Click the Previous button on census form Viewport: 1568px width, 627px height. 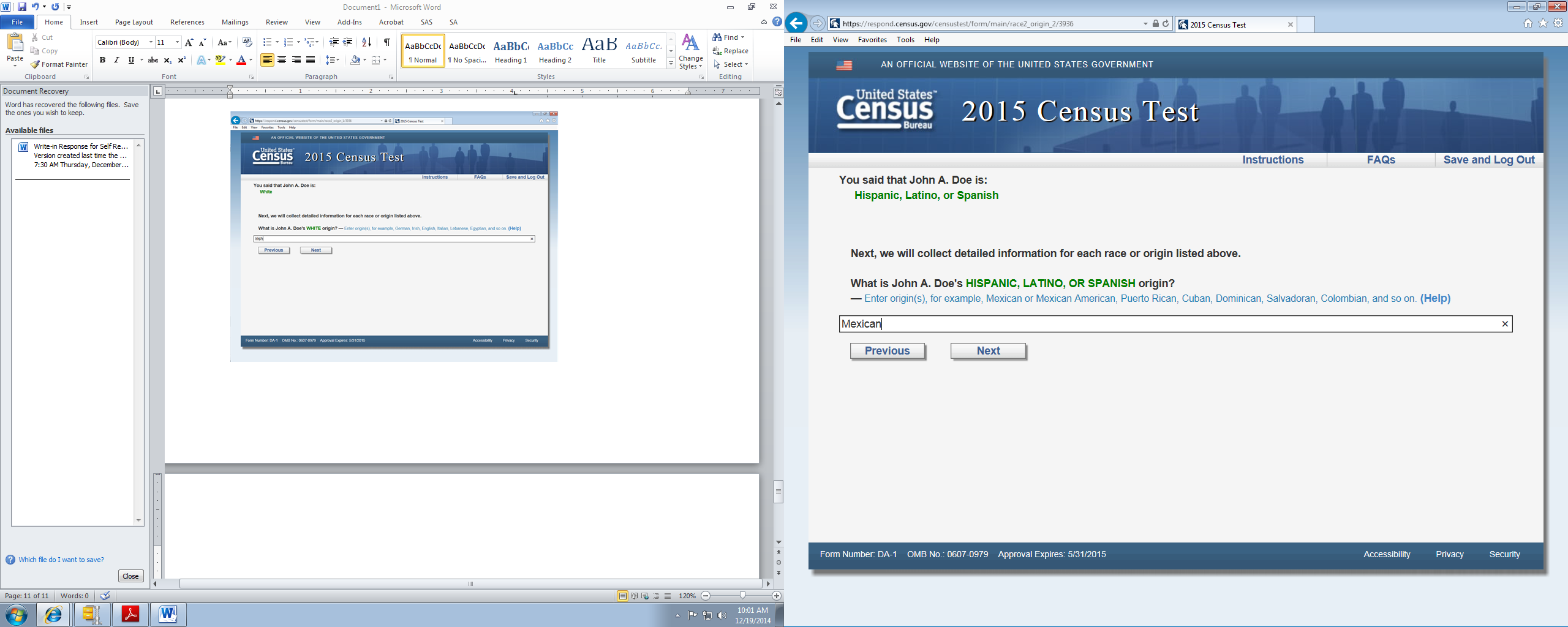[x=888, y=351]
